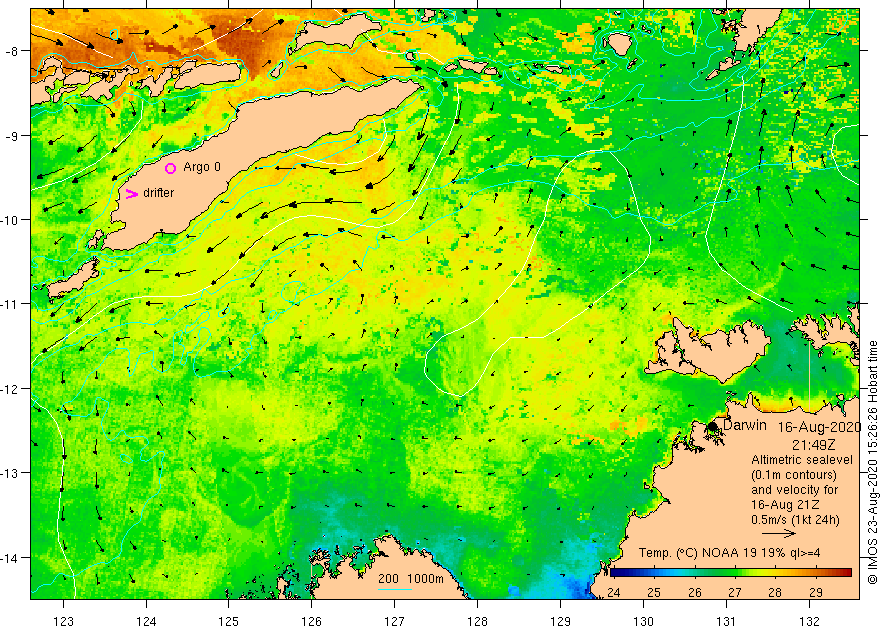The height and width of the screenshot is (630, 880).
Task: Click longitude axis label 126
Action: (x=311, y=621)
